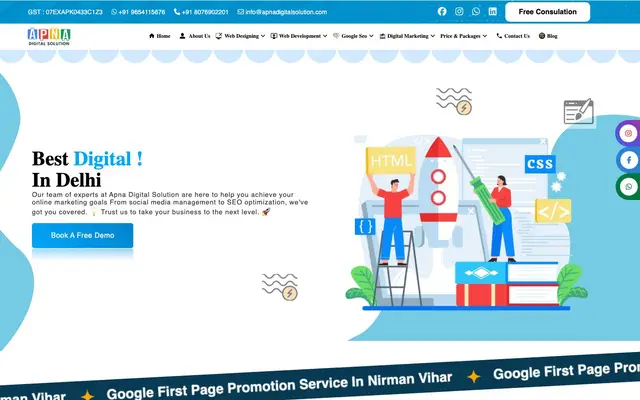
Task: Click the floating WhatsApp side button
Action: click(x=628, y=187)
